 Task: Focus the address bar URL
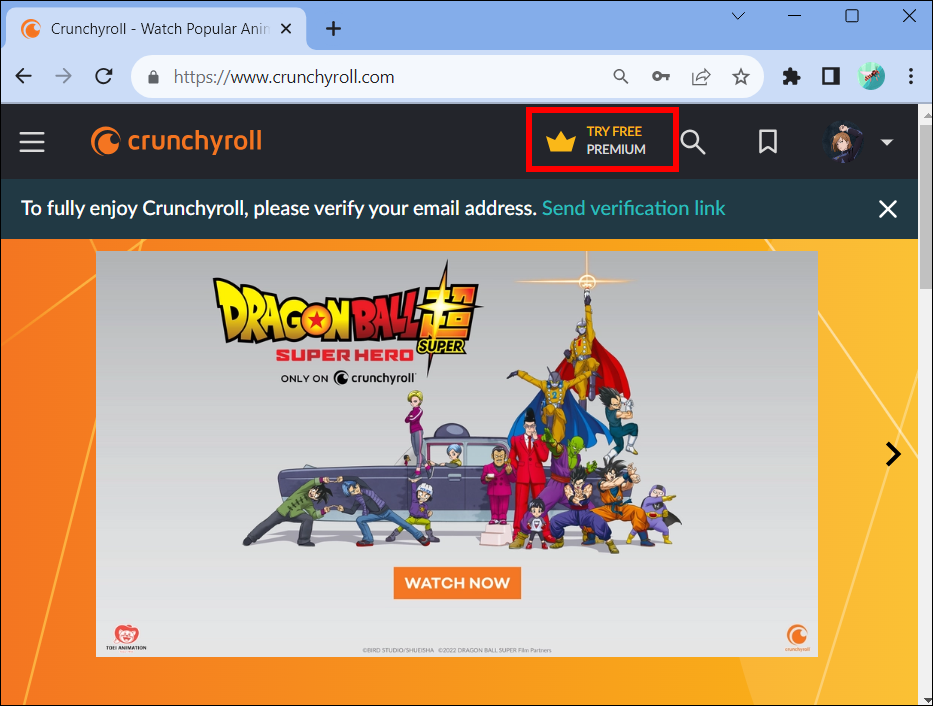point(284,77)
